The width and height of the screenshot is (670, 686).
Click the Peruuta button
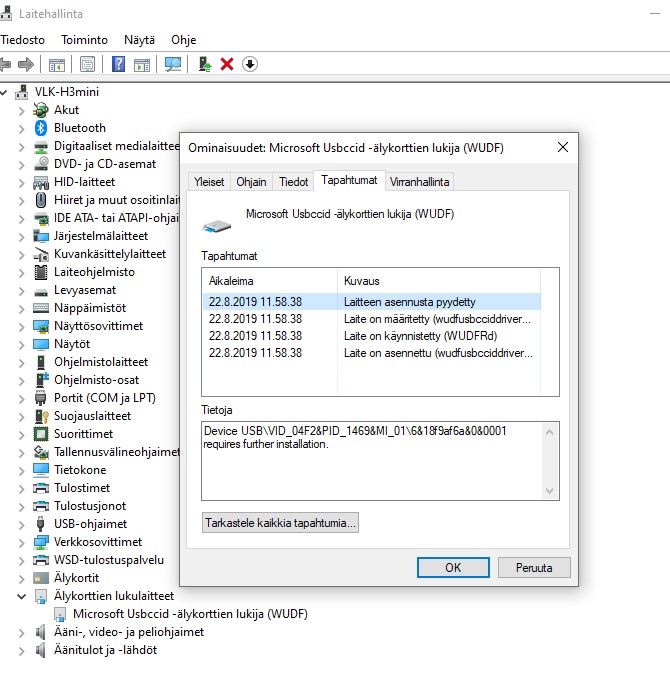534,567
